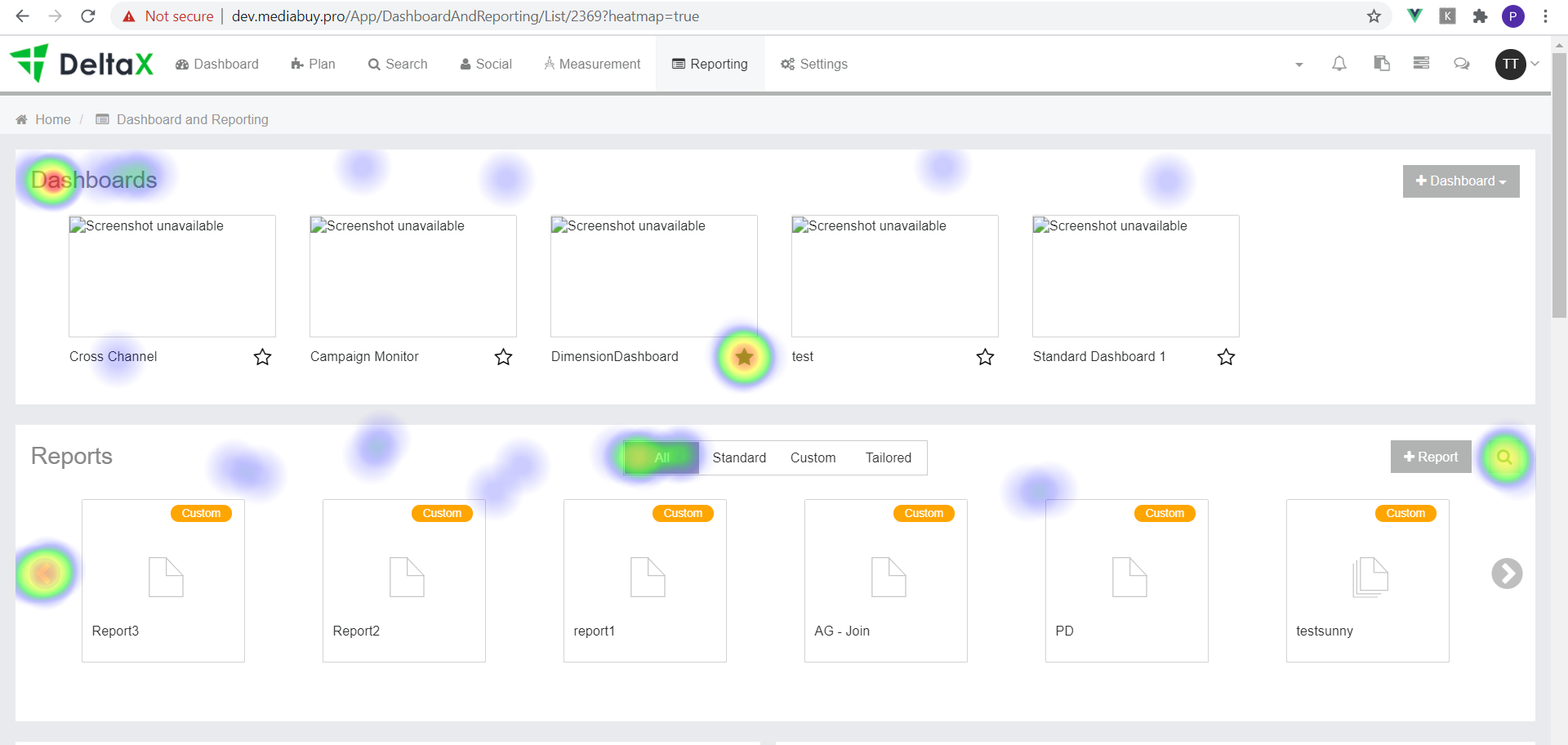Open the Report2 card
This screenshot has height=745, width=1568.
[x=404, y=581]
